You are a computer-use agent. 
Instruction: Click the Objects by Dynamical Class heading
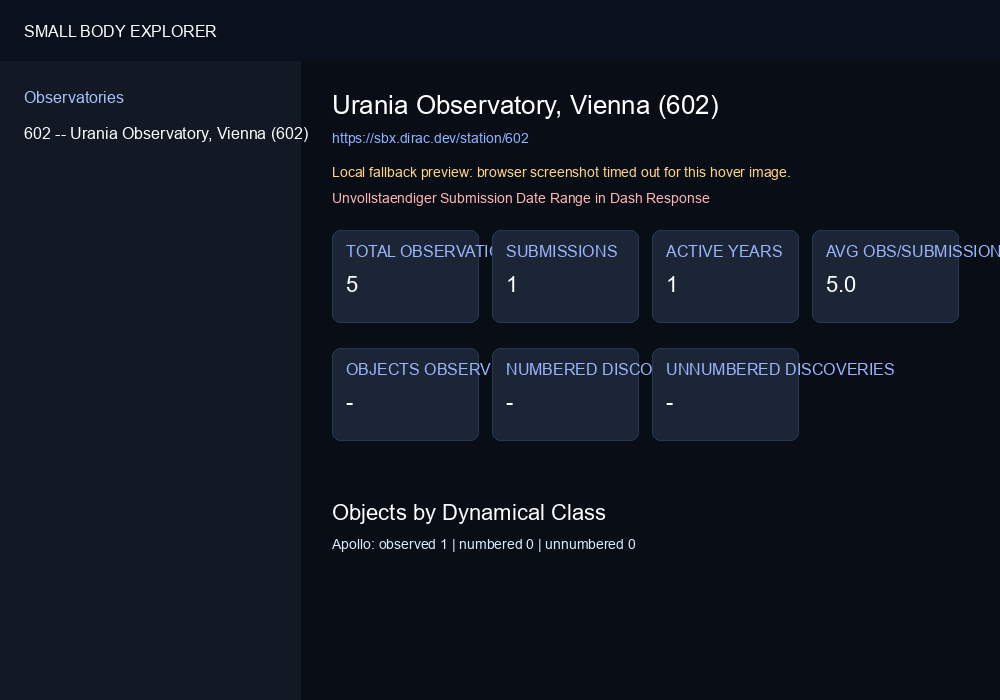(x=469, y=513)
